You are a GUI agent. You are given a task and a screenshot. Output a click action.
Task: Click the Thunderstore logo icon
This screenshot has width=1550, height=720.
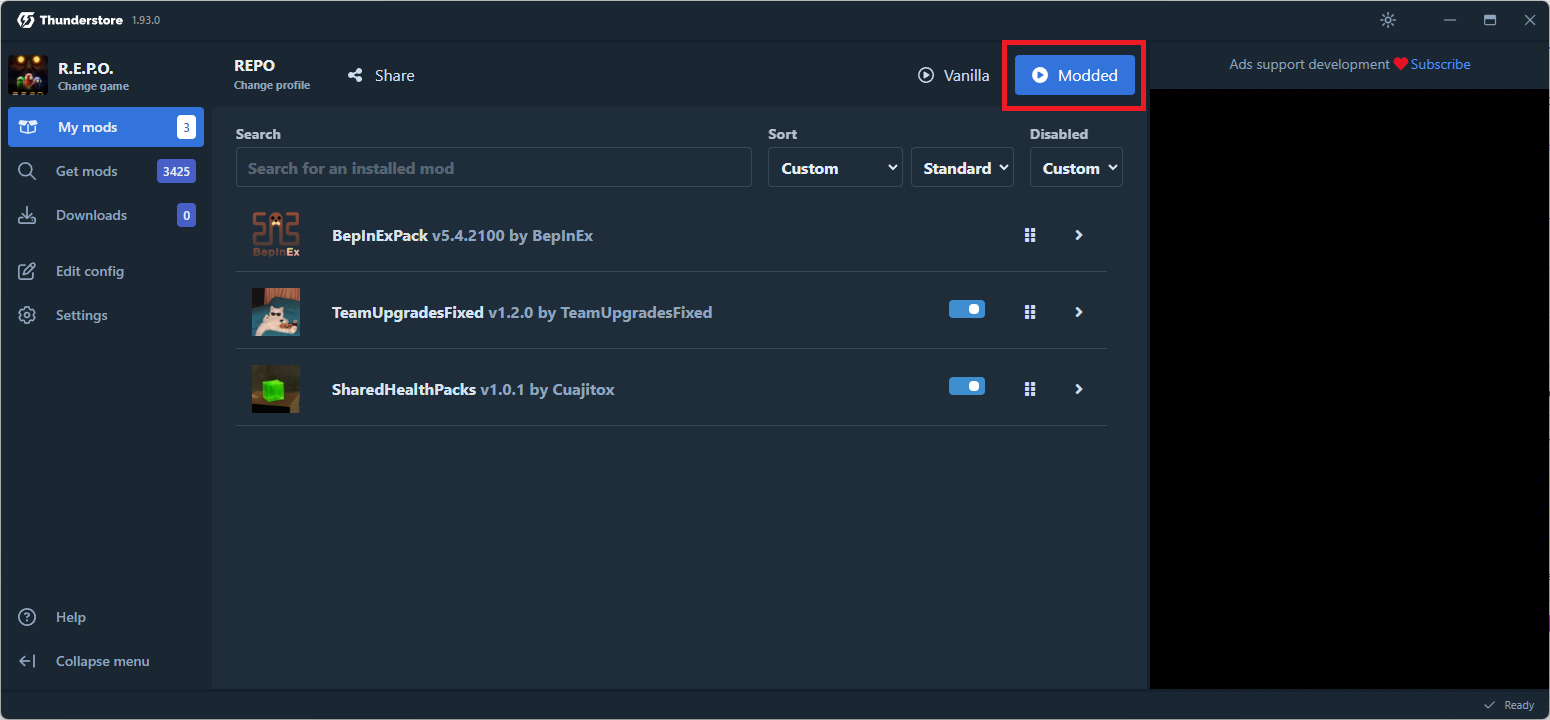(26, 20)
